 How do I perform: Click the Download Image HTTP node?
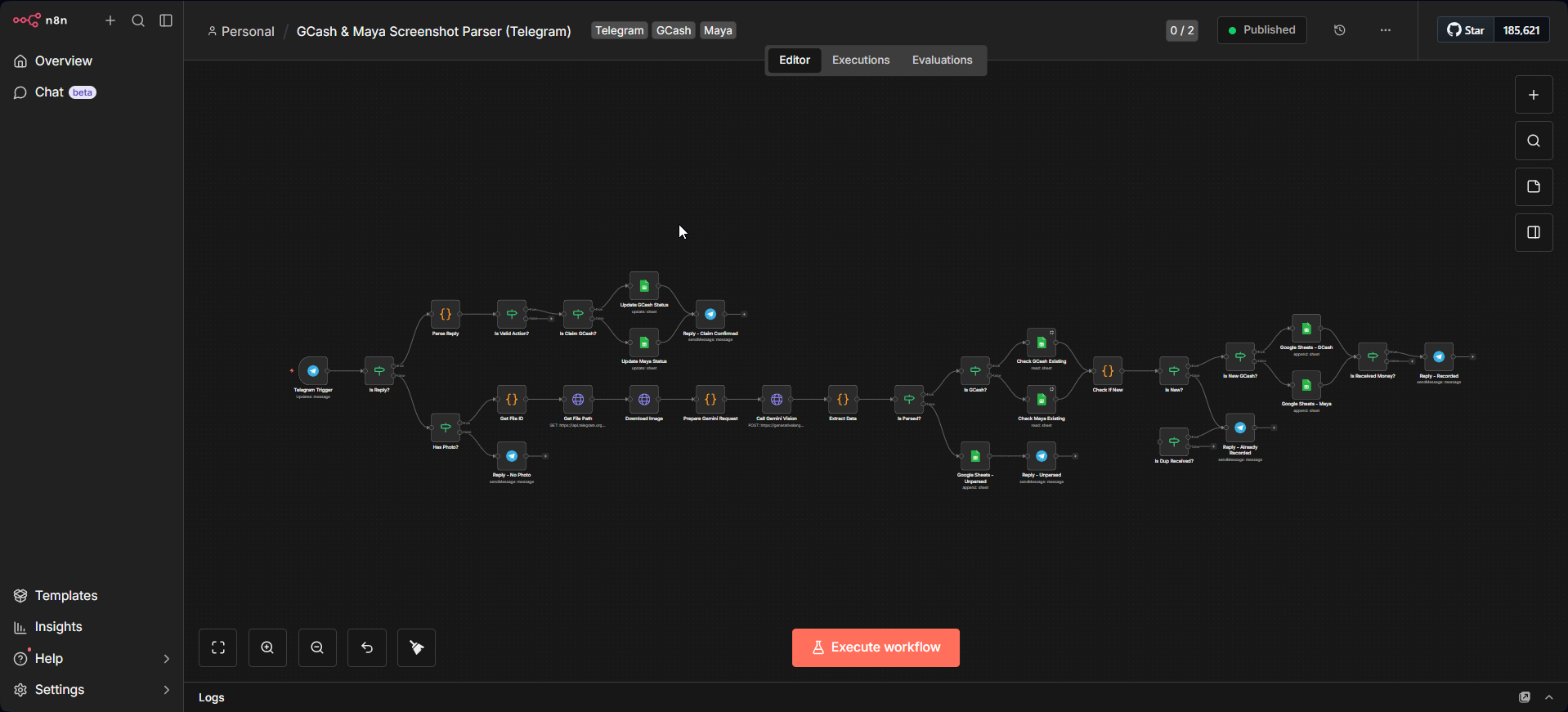point(644,400)
